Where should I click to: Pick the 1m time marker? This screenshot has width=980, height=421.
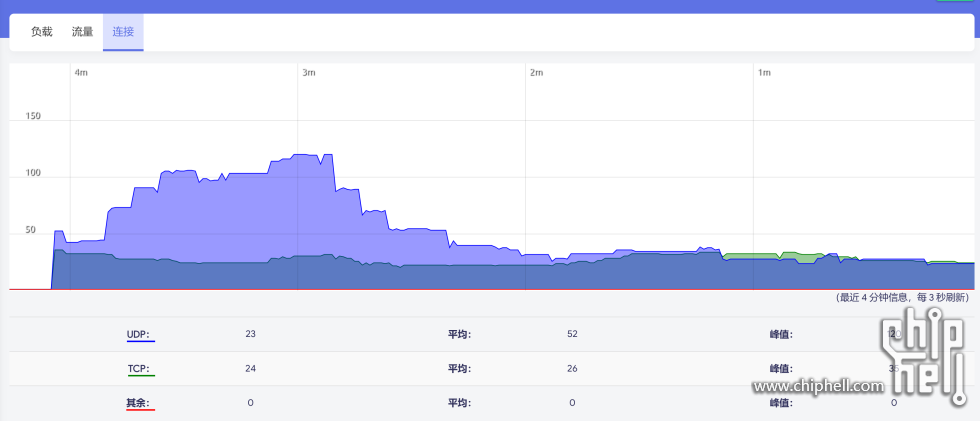[x=764, y=73]
